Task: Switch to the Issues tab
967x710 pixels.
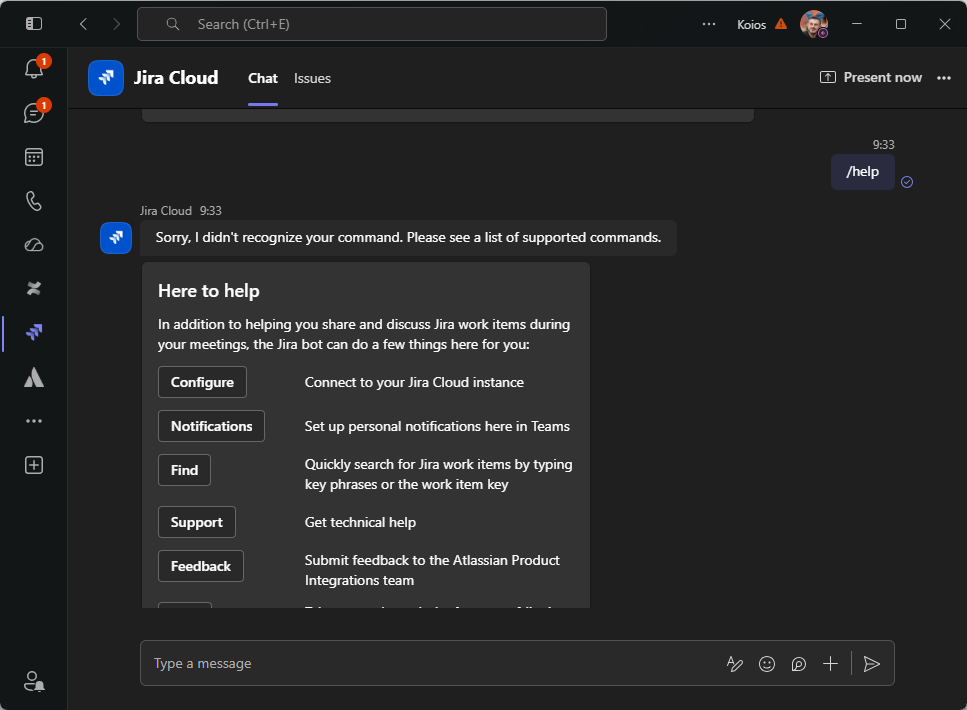Action: (x=312, y=78)
